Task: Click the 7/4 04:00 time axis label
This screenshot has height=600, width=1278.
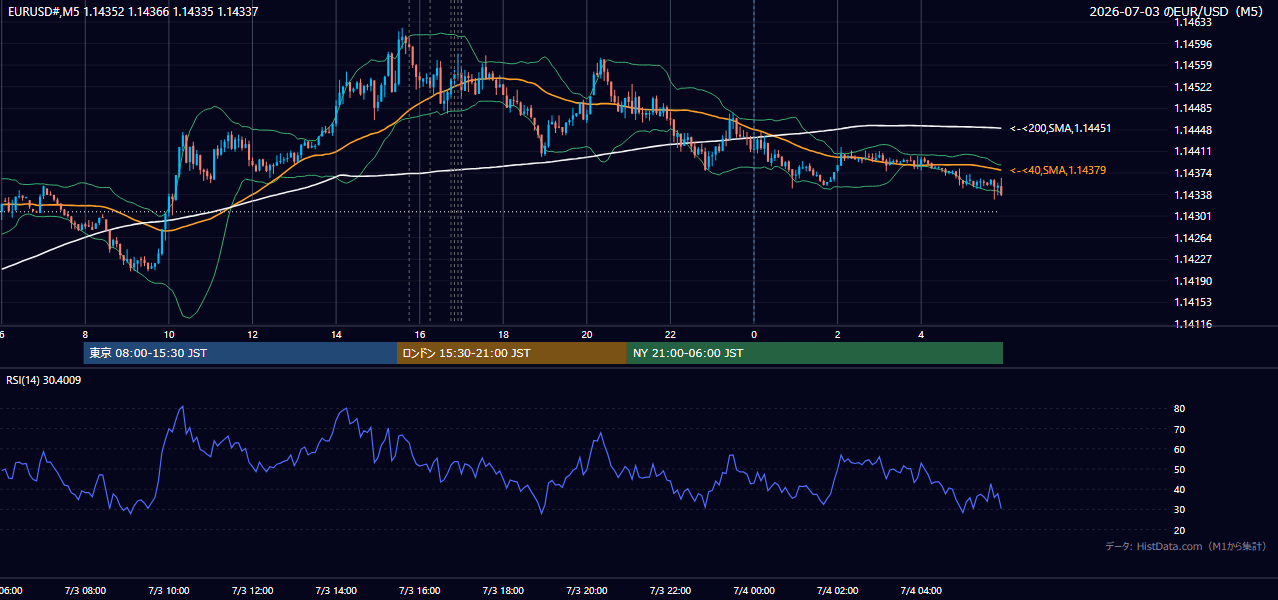Action: [921, 591]
